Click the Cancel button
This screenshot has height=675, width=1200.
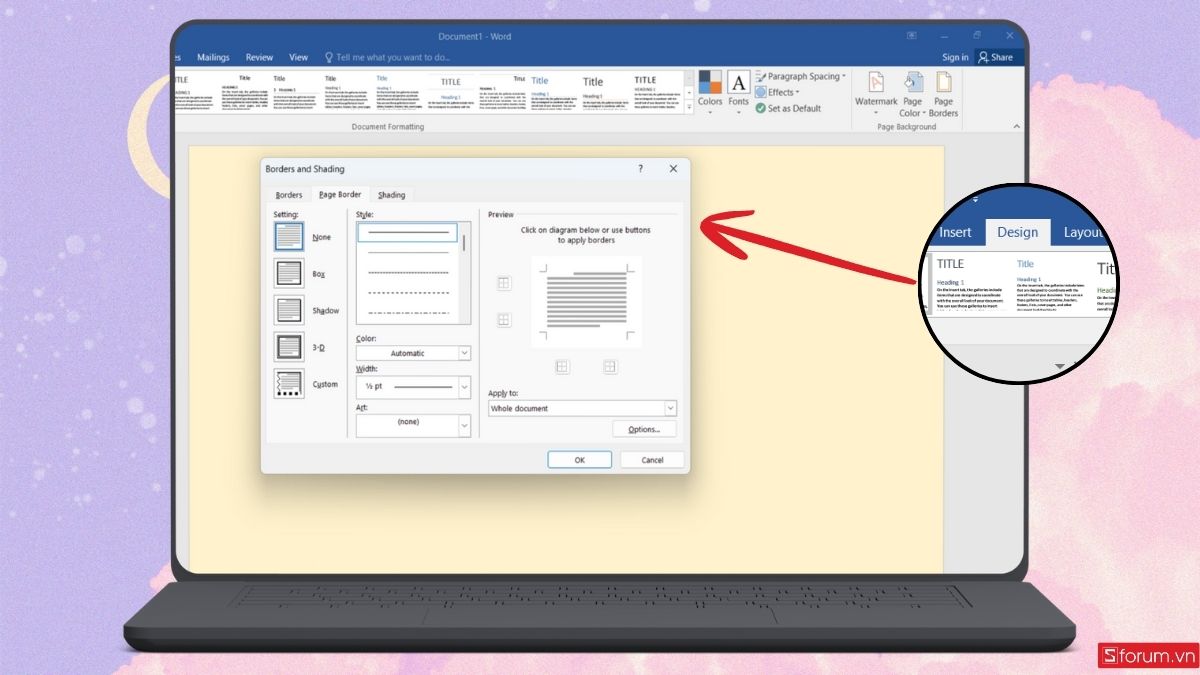pos(652,460)
